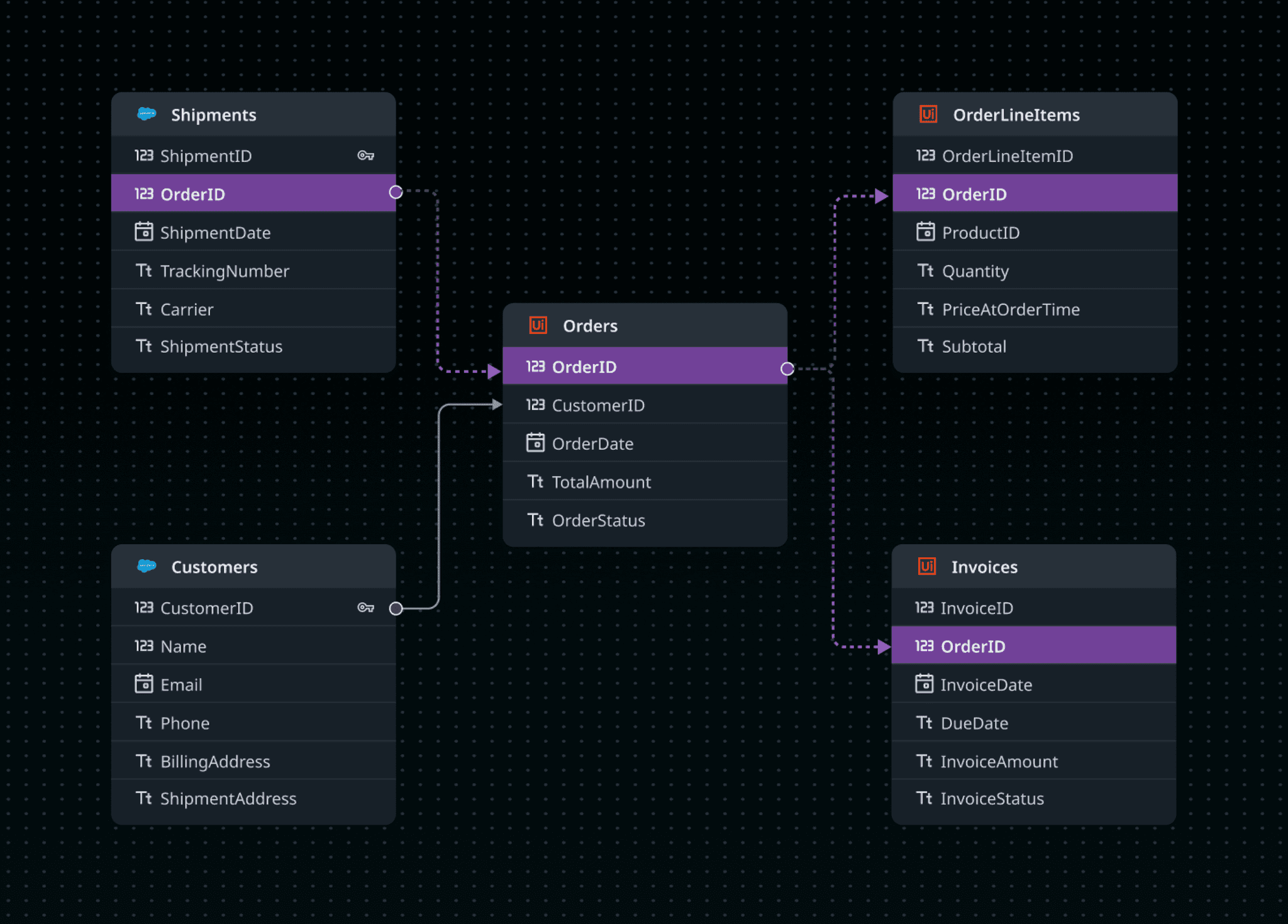Click connector circle on Orders OrderID row

point(787,369)
